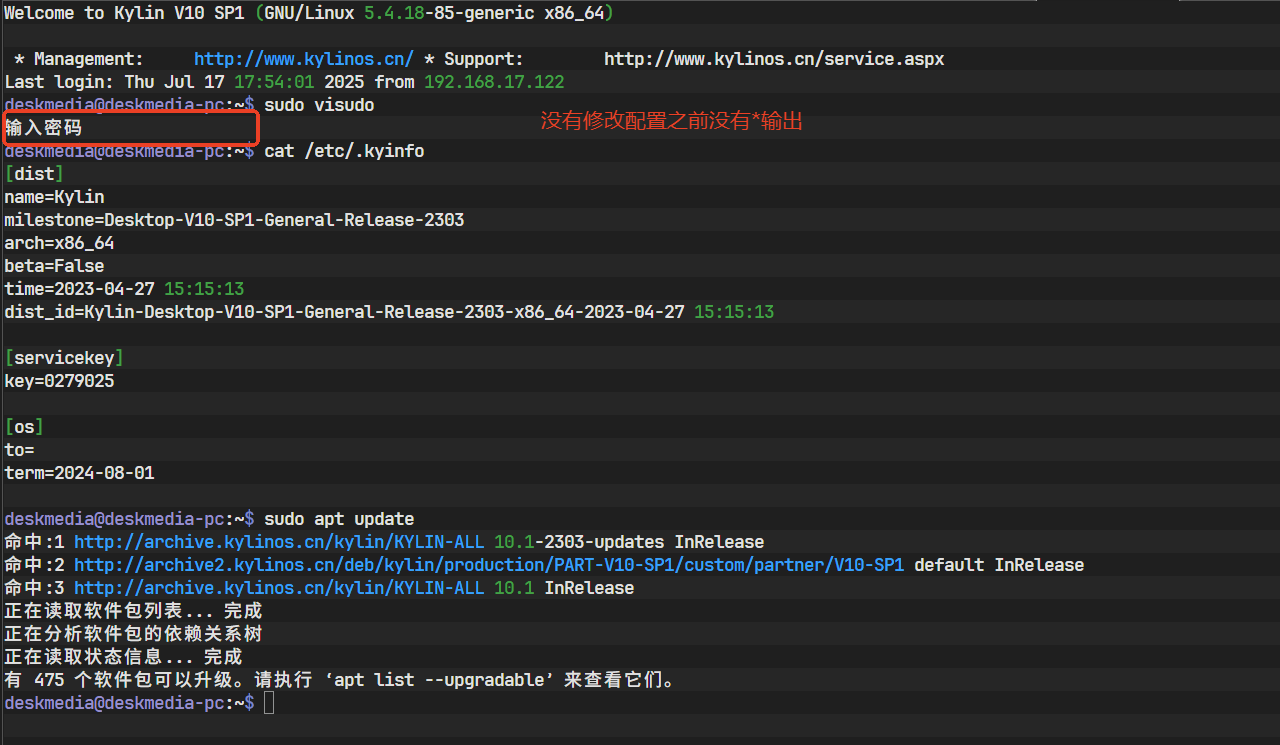Click the '[os]' section header

click(x=24, y=427)
